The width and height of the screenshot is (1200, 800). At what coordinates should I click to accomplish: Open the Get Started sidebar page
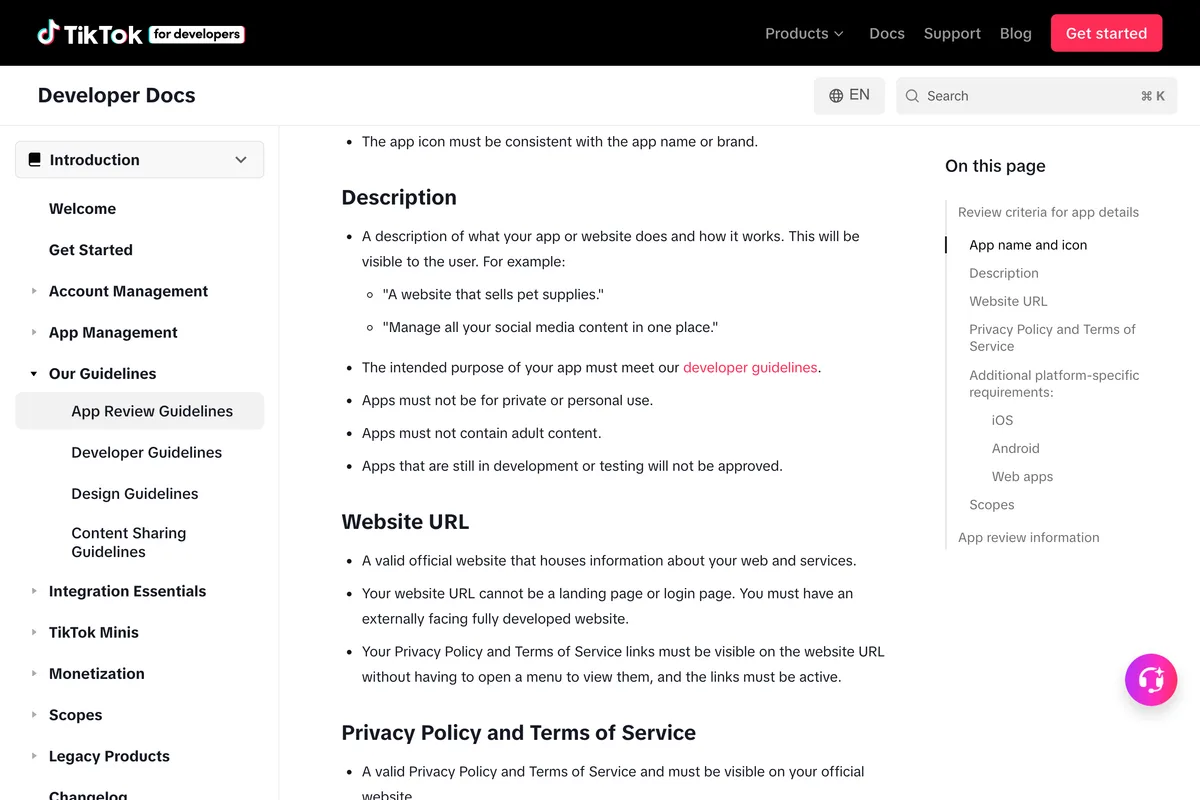tap(91, 250)
